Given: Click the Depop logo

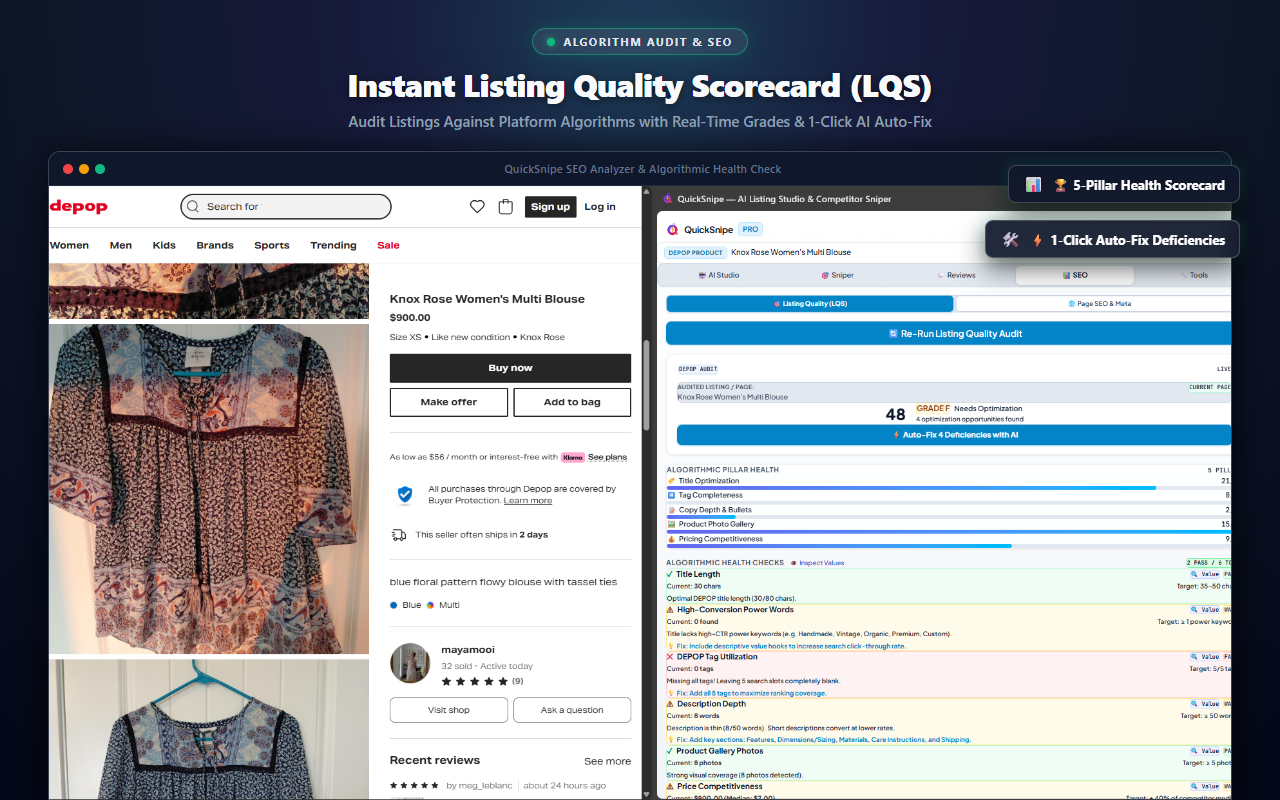Looking at the screenshot, I should pos(79,207).
